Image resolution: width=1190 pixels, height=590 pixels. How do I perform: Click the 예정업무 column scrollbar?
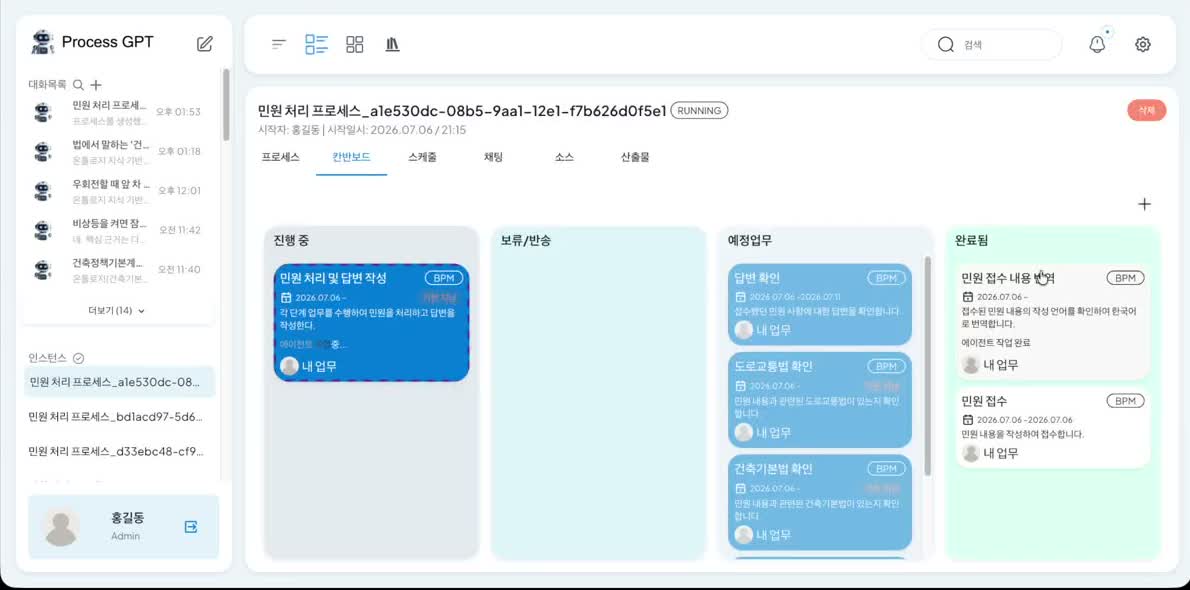click(927, 367)
